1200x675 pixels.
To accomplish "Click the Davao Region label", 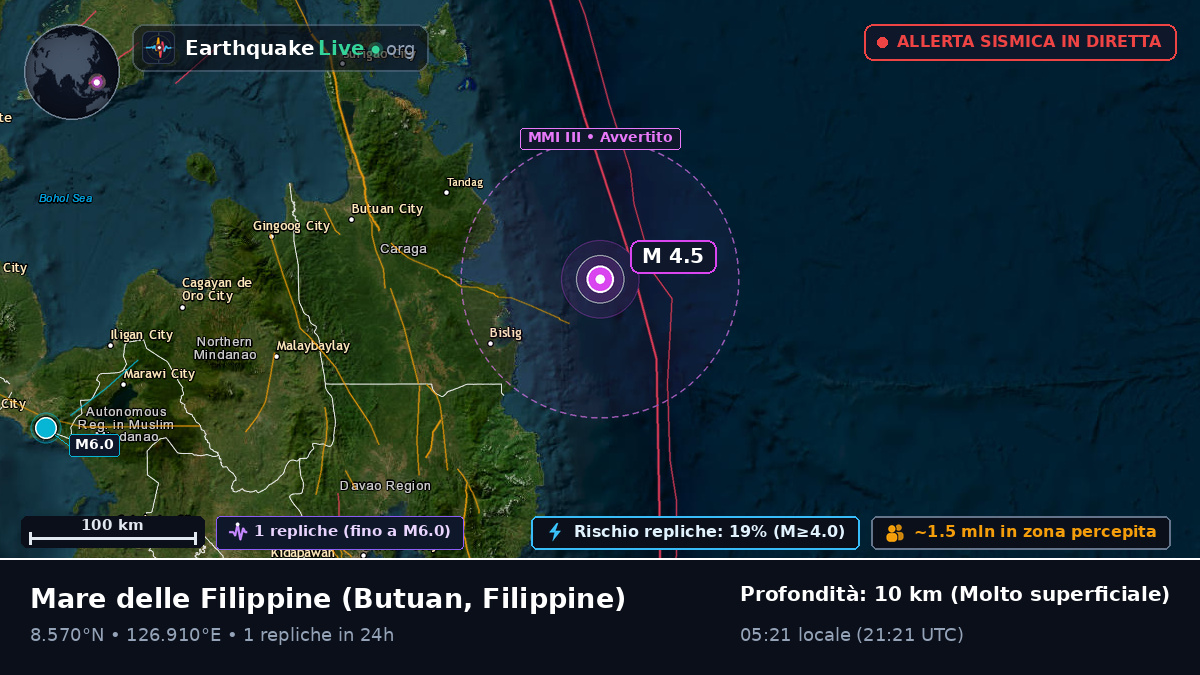I will [385, 486].
